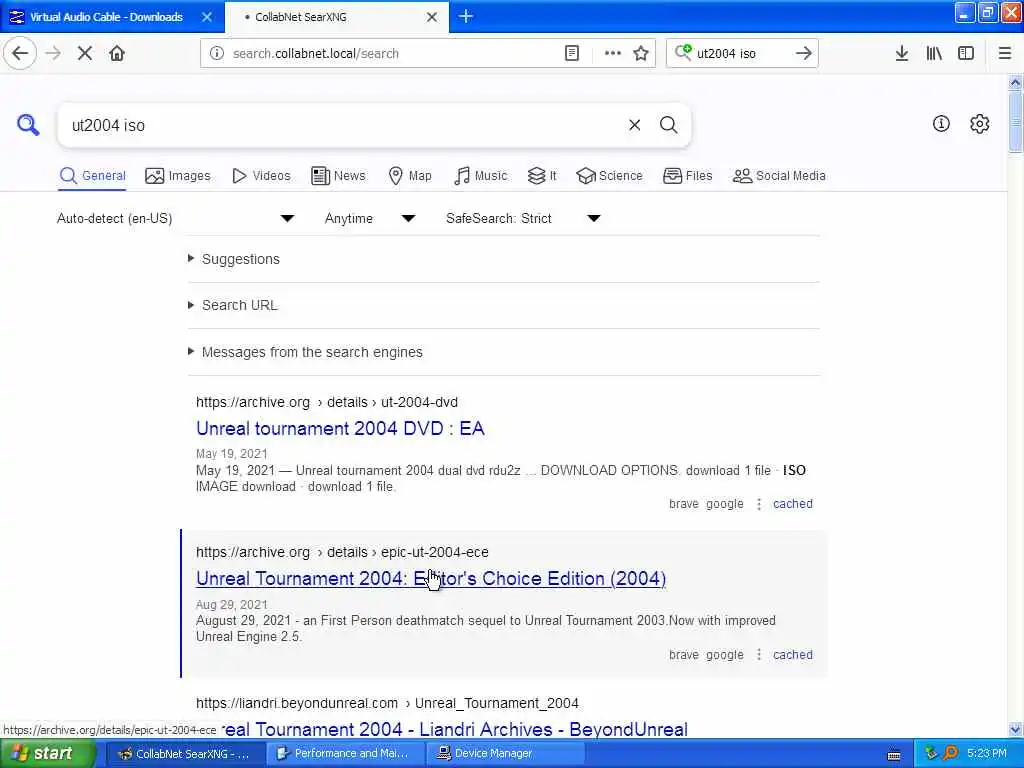Go back with the browser back arrow
The image size is (1024, 768).
[x=20, y=53]
